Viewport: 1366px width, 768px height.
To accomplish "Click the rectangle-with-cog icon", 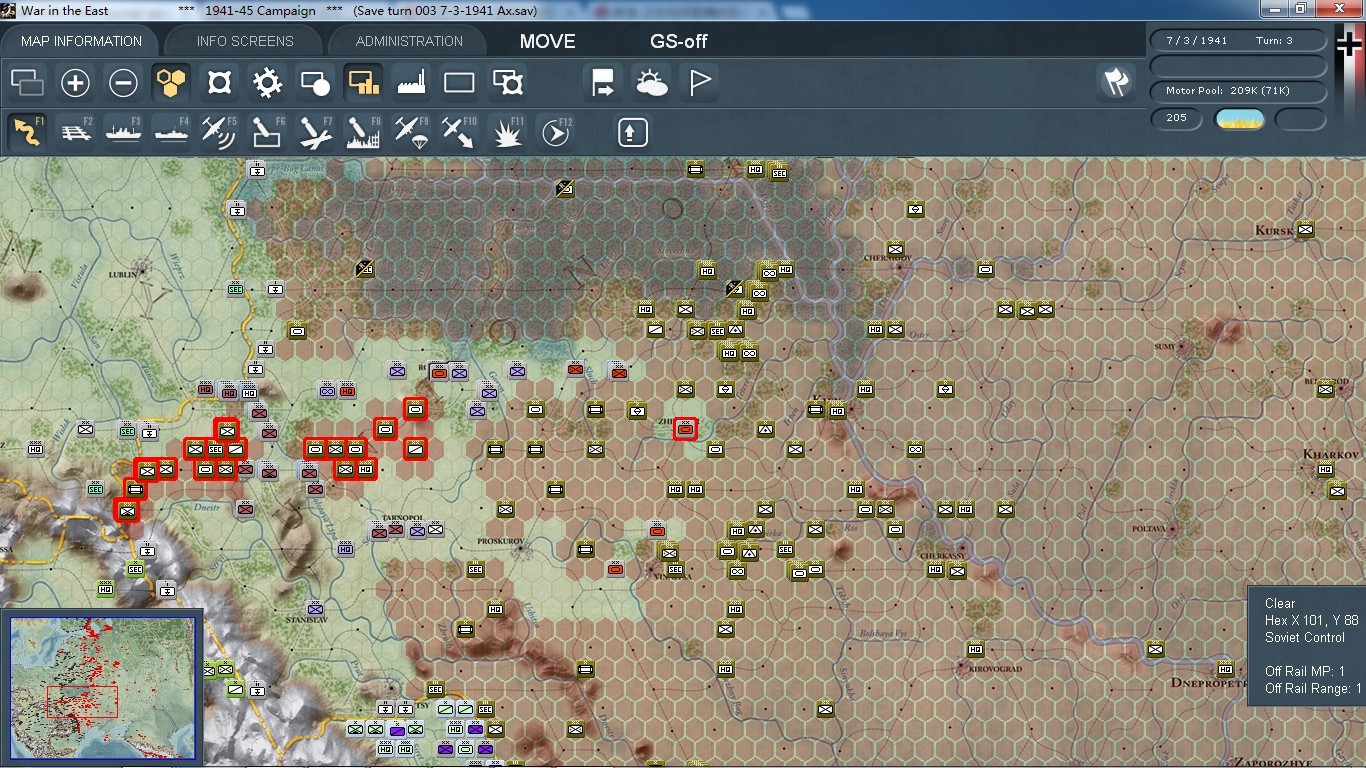I will point(508,83).
